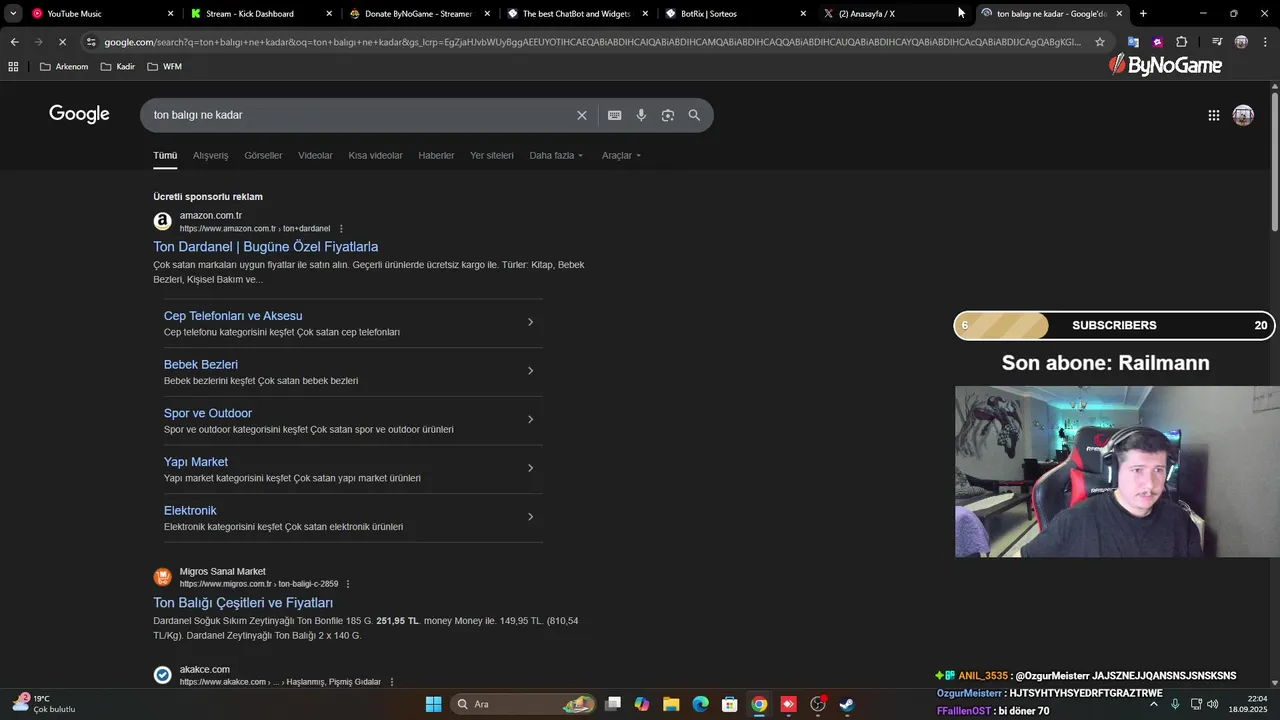Expand the Elektronik chevron
The width and height of the screenshot is (1280, 720).
pos(530,517)
